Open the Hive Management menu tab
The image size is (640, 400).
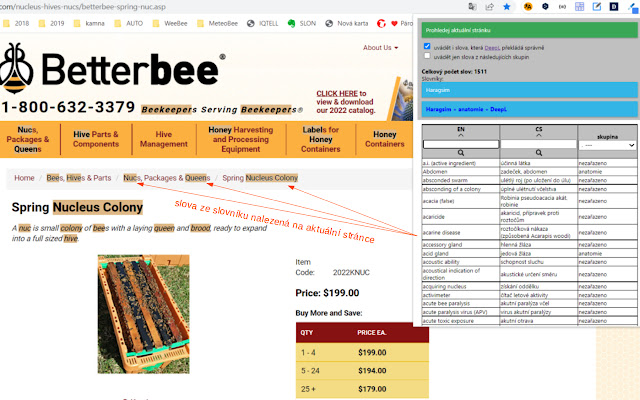click(x=163, y=139)
